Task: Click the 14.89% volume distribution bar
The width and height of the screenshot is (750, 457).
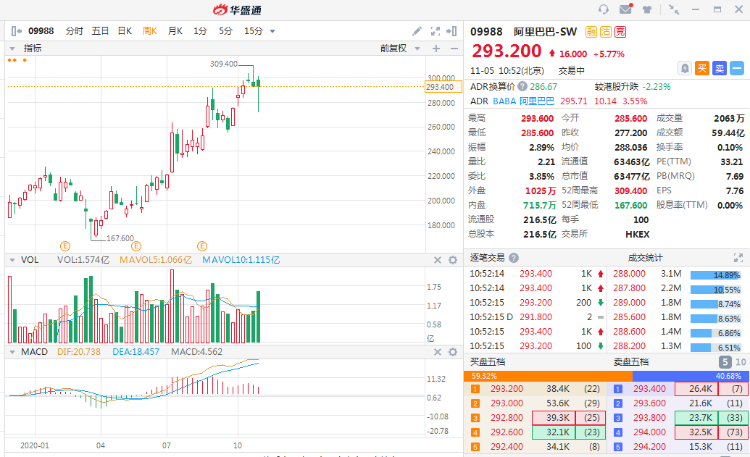Action: tap(715, 275)
